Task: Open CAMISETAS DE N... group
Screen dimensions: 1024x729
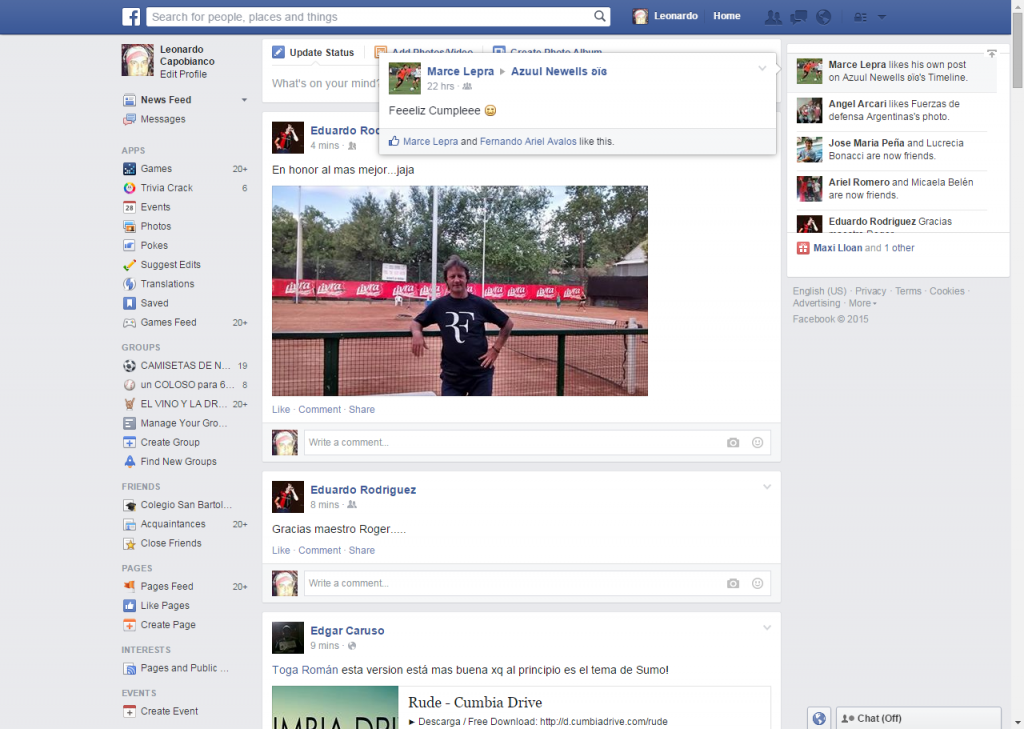Action: click(185, 366)
